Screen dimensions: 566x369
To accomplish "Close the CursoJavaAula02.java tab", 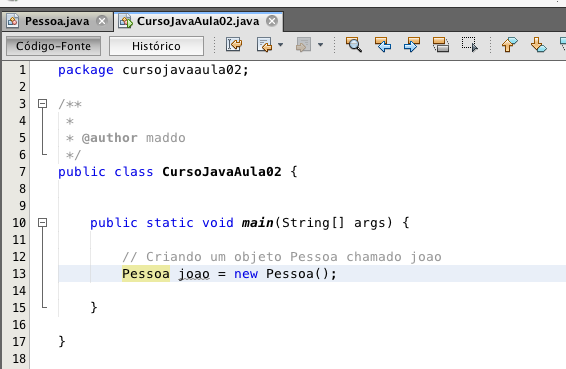I will [272, 21].
